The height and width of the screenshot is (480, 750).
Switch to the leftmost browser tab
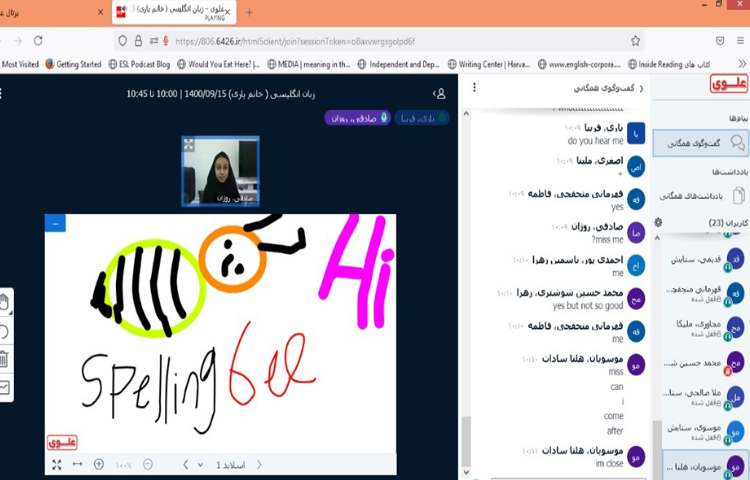click(50, 12)
